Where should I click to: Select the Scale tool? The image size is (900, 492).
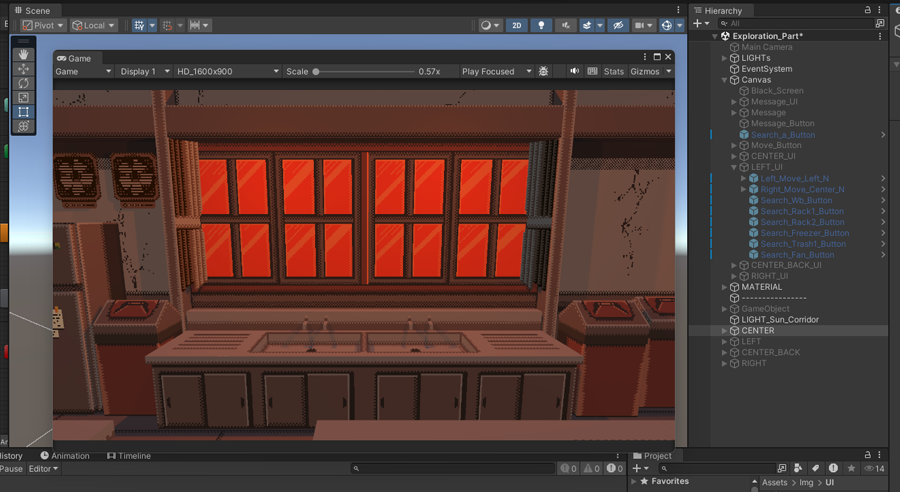coord(23,98)
